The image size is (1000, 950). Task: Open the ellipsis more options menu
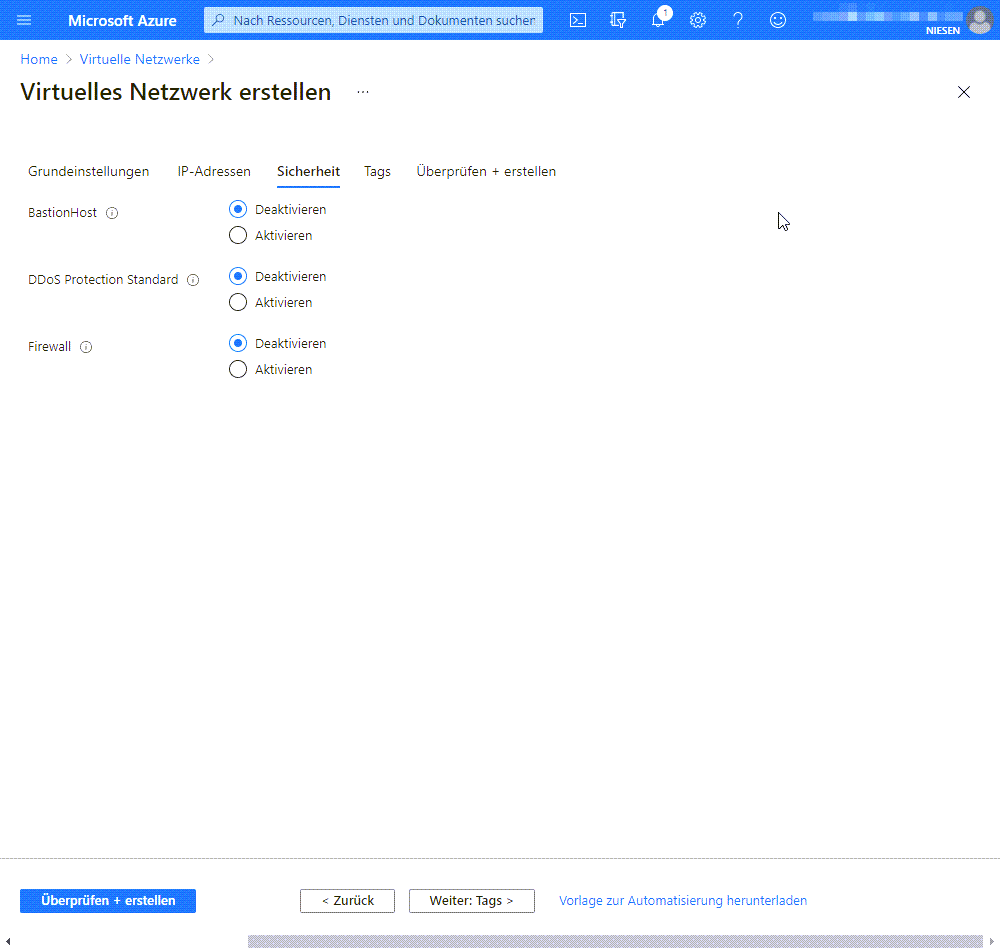(363, 92)
